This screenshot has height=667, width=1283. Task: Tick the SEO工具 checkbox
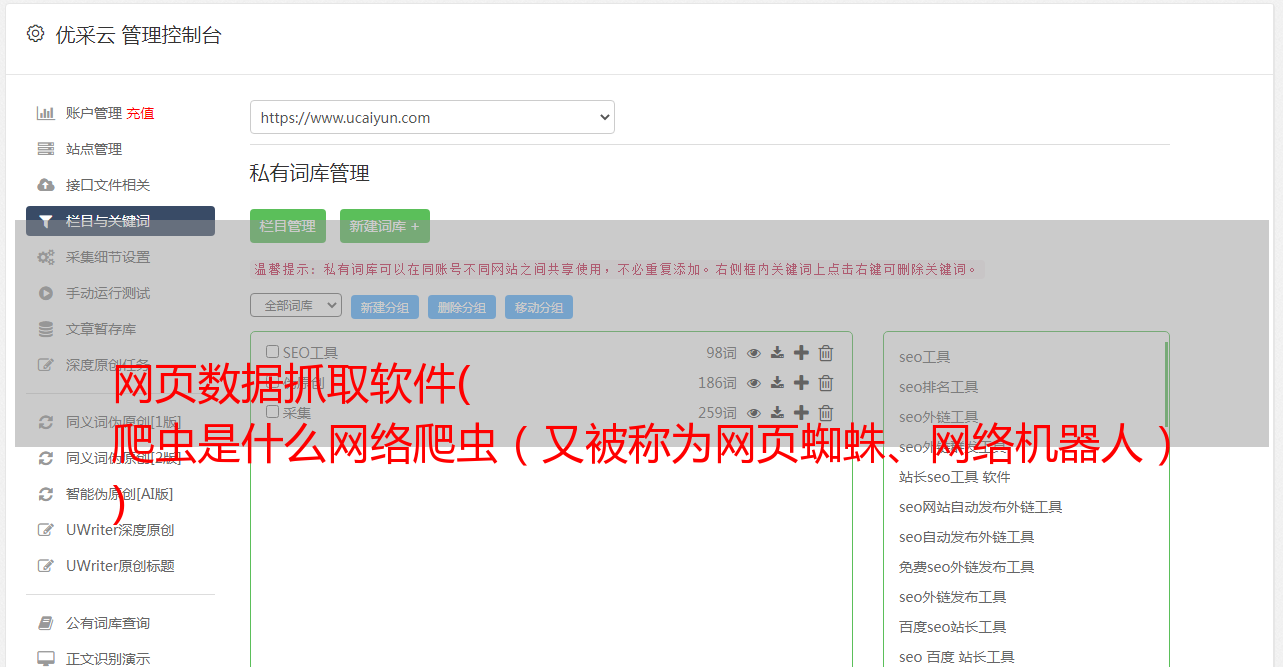click(x=272, y=352)
